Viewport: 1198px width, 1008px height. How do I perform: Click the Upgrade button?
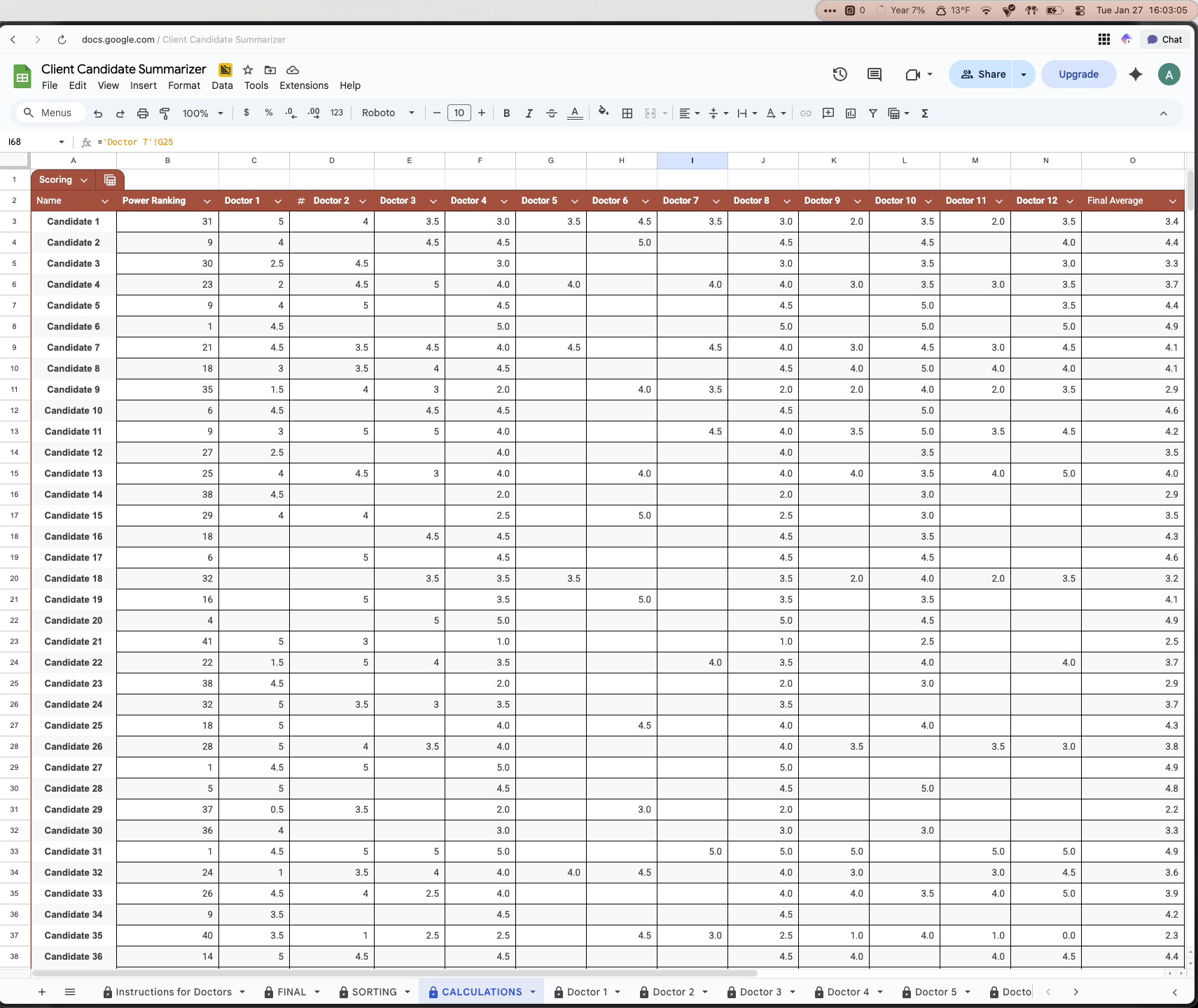[1077, 74]
